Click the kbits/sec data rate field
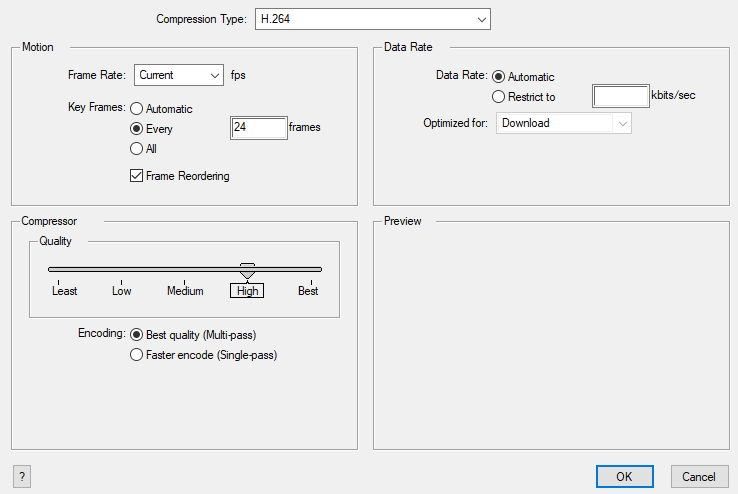The image size is (738, 494). [x=620, y=97]
